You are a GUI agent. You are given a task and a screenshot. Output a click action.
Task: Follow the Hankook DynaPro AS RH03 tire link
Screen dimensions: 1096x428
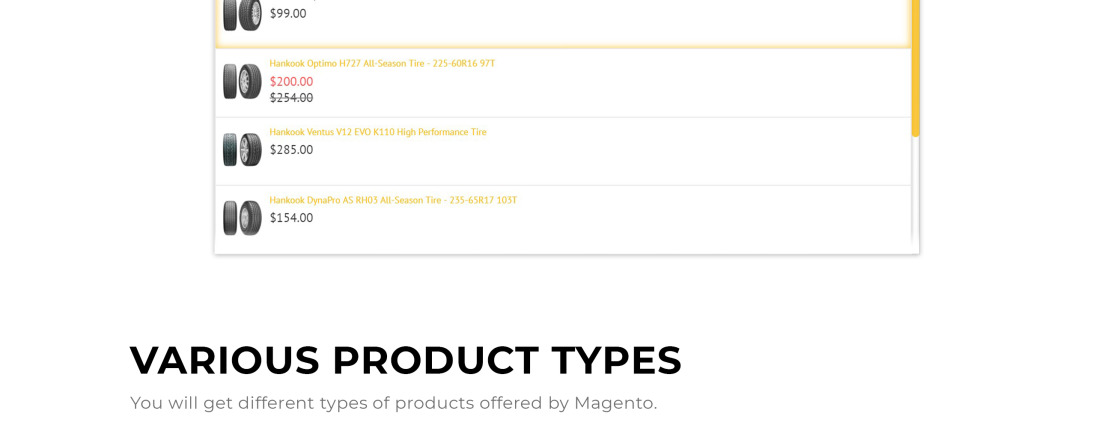click(x=393, y=200)
